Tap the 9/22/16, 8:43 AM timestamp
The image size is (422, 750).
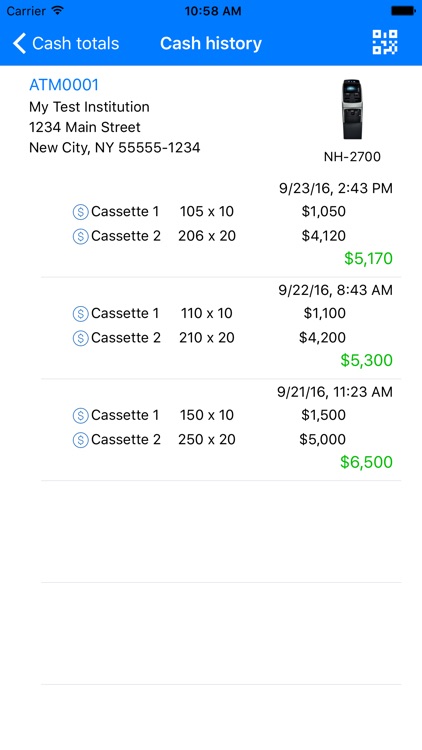pyautogui.click(x=335, y=290)
